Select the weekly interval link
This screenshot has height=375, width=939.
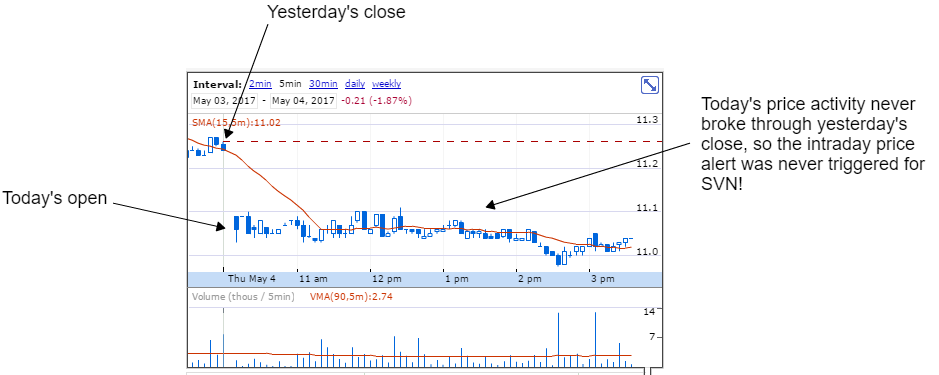386,84
